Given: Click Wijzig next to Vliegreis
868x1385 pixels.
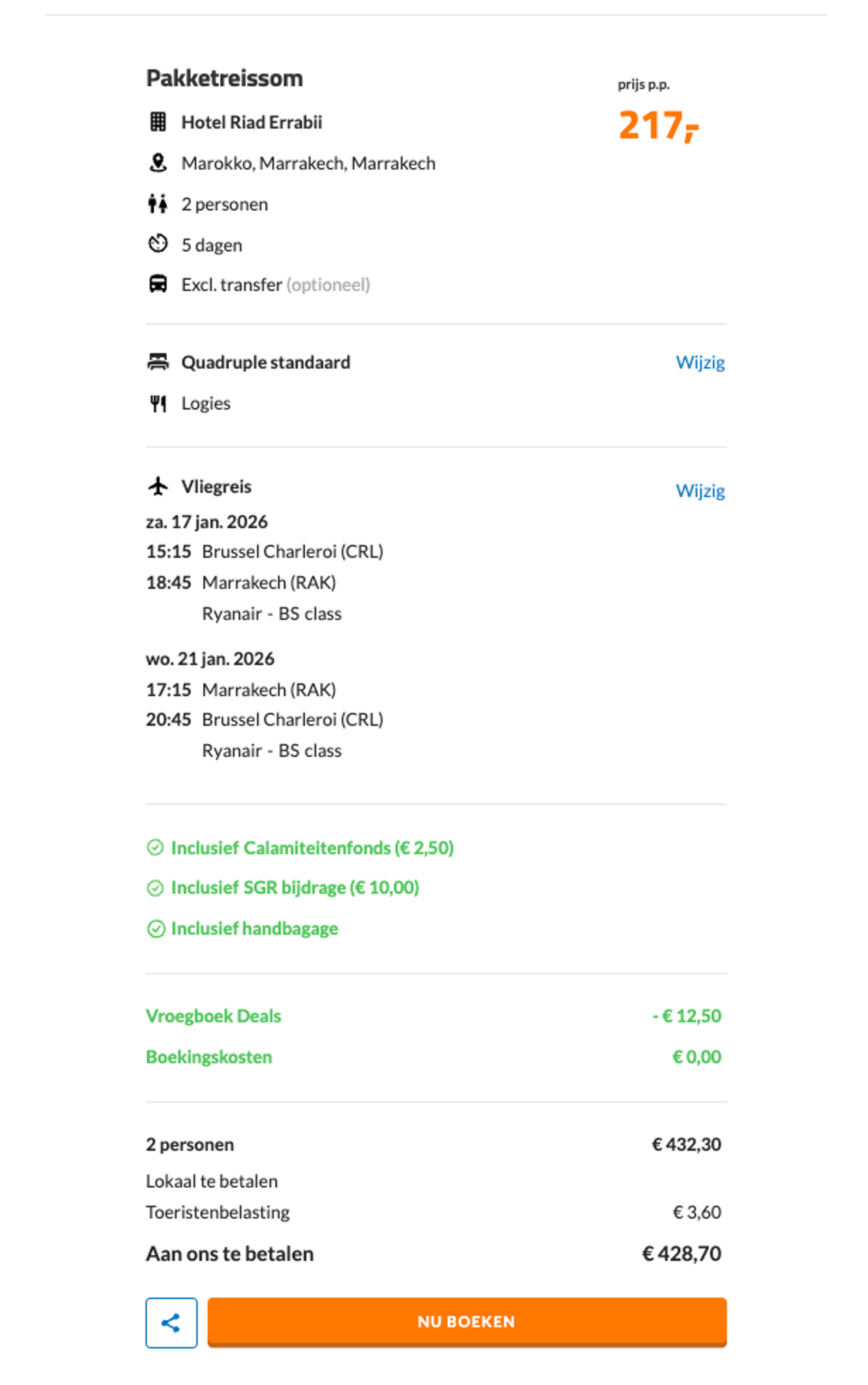Looking at the screenshot, I should point(700,491).
